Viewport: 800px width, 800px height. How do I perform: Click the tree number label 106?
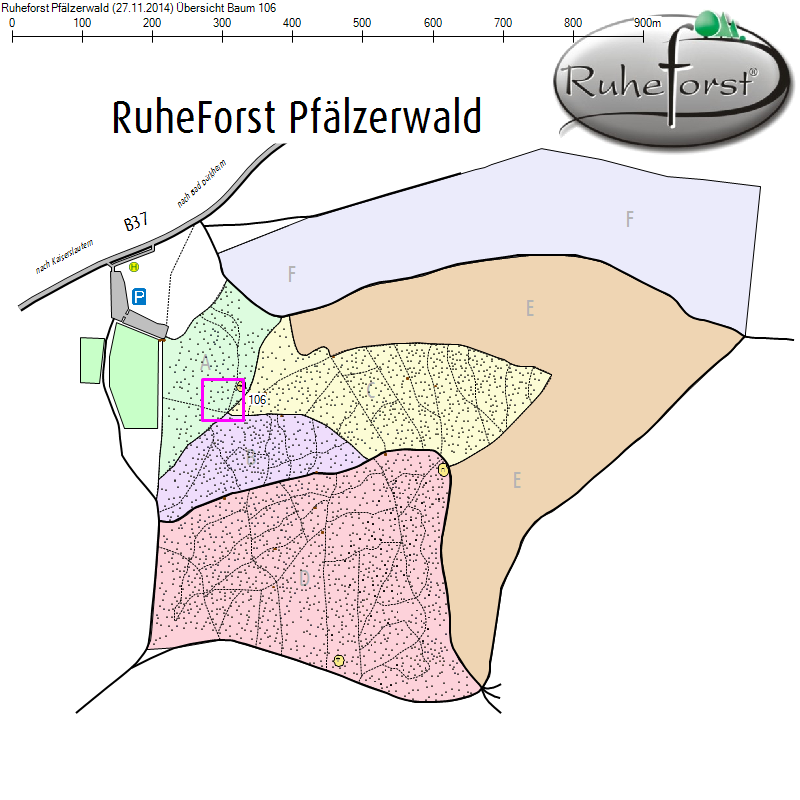[258, 399]
